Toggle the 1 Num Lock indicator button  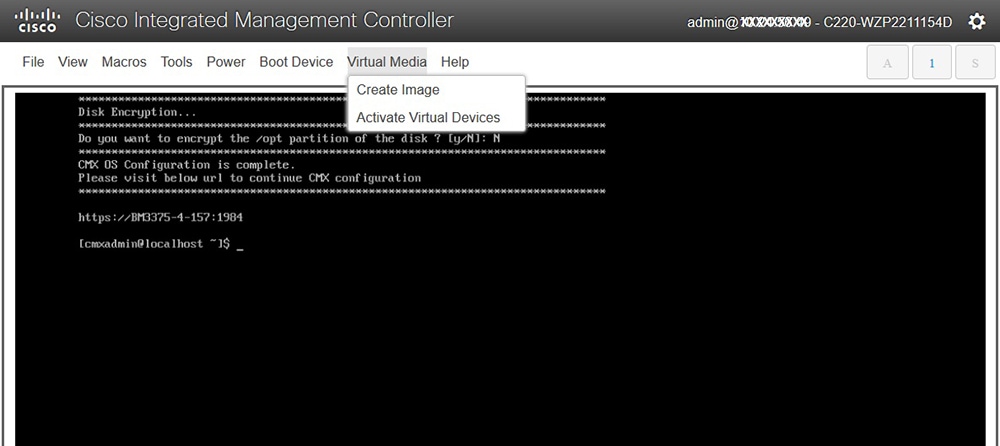click(932, 63)
